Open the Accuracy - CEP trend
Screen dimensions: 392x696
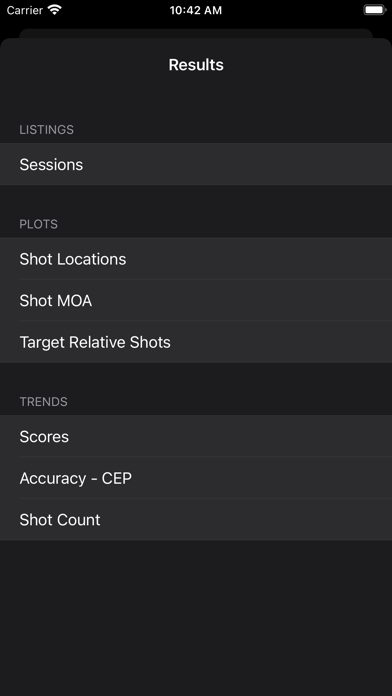point(196,478)
